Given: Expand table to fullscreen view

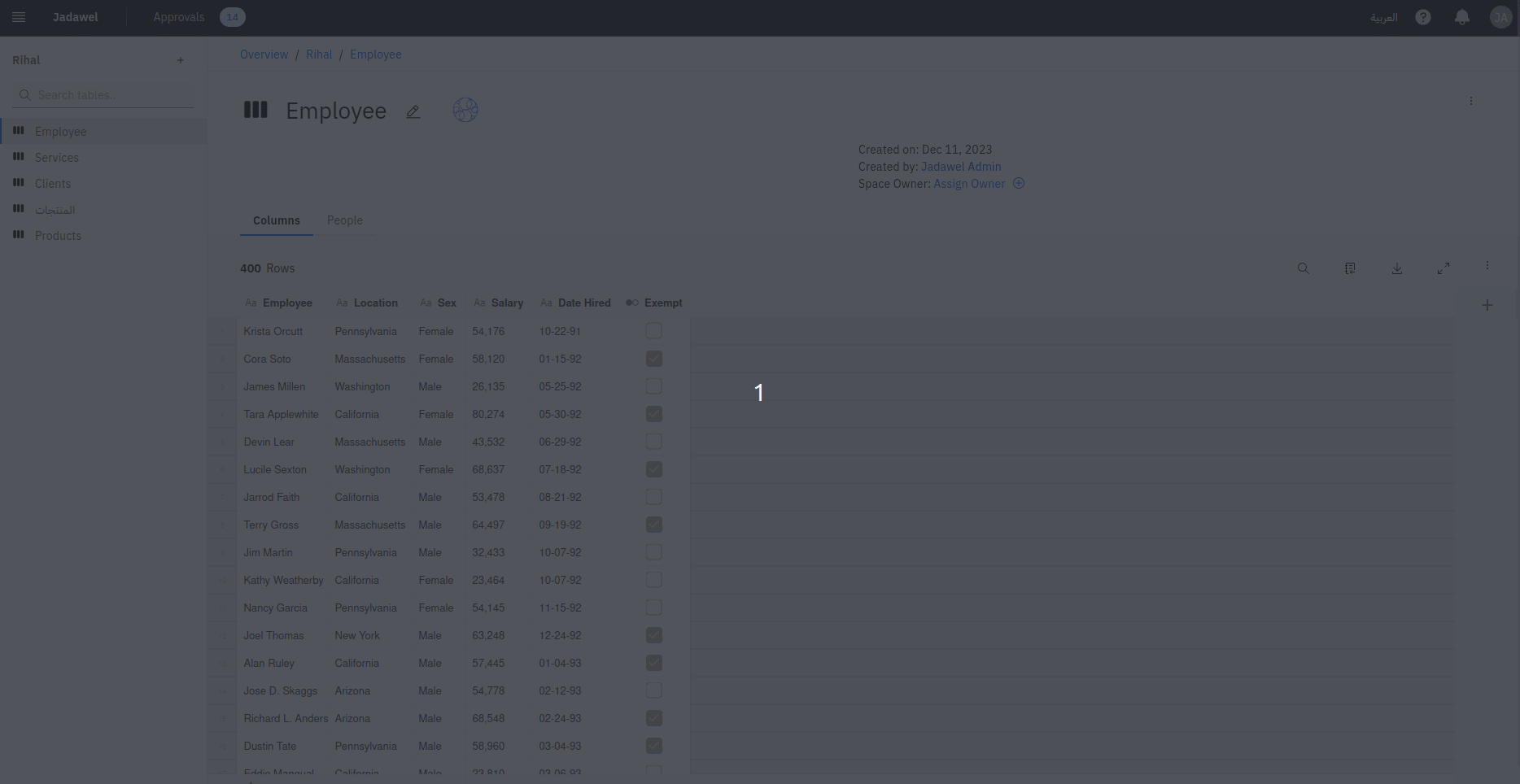Looking at the screenshot, I should pyautogui.click(x=1443, y=268).
